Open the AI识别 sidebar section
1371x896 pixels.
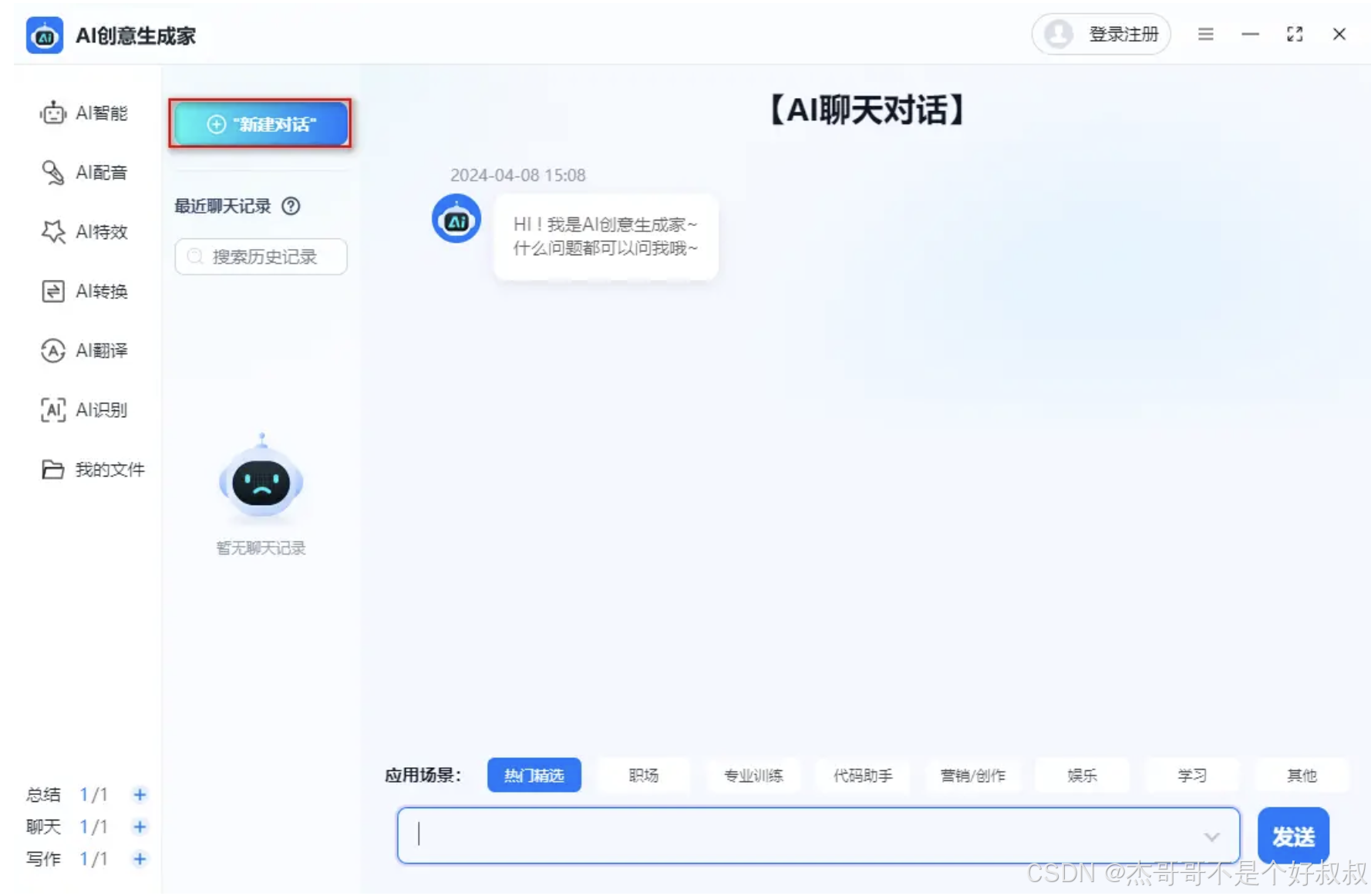pyautogui.click(x=84, y=410)
